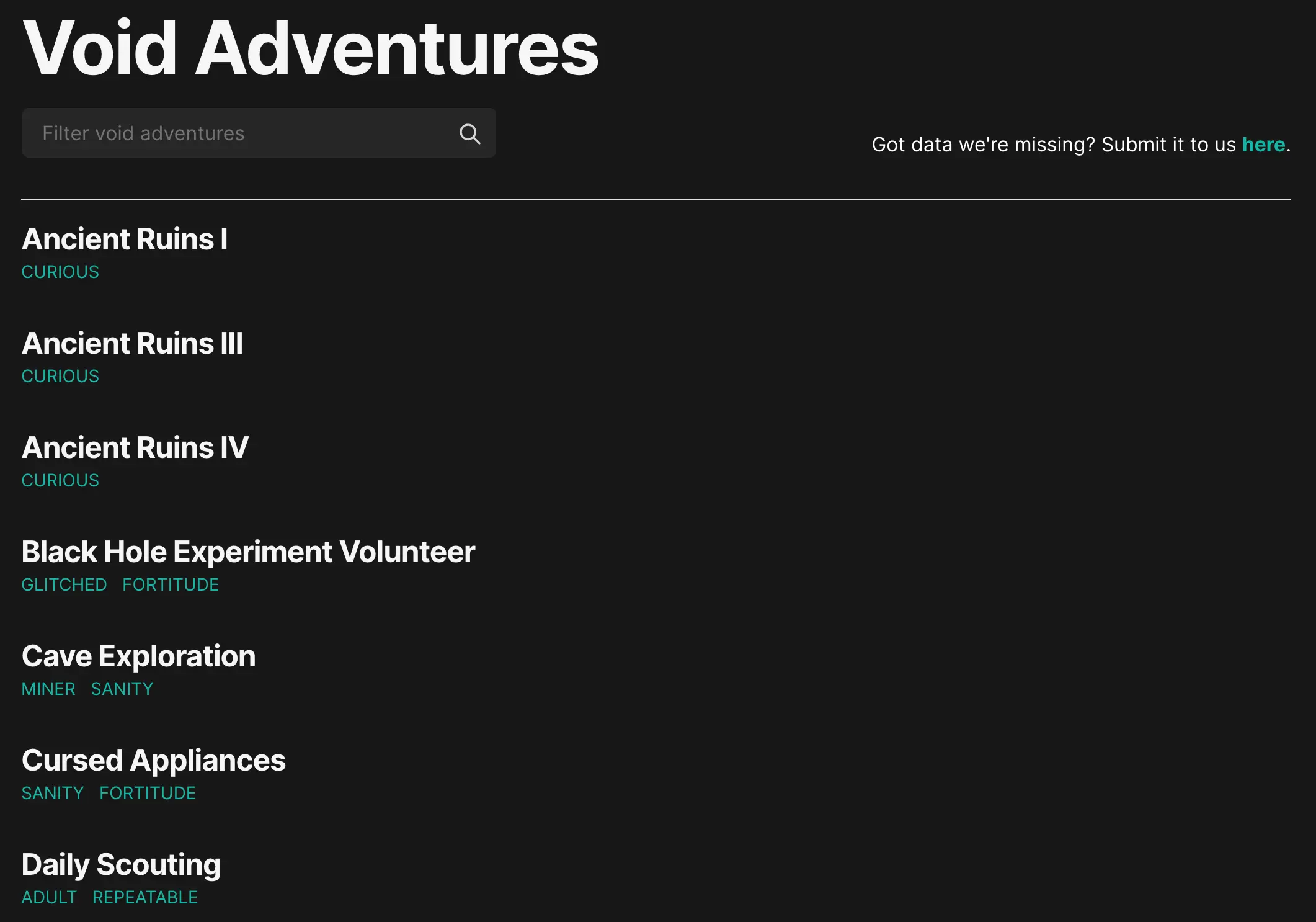Select the Ancient Ruins I adventure
The width and height of the screenshot is (1316, 922).
[x=124, y=238]
